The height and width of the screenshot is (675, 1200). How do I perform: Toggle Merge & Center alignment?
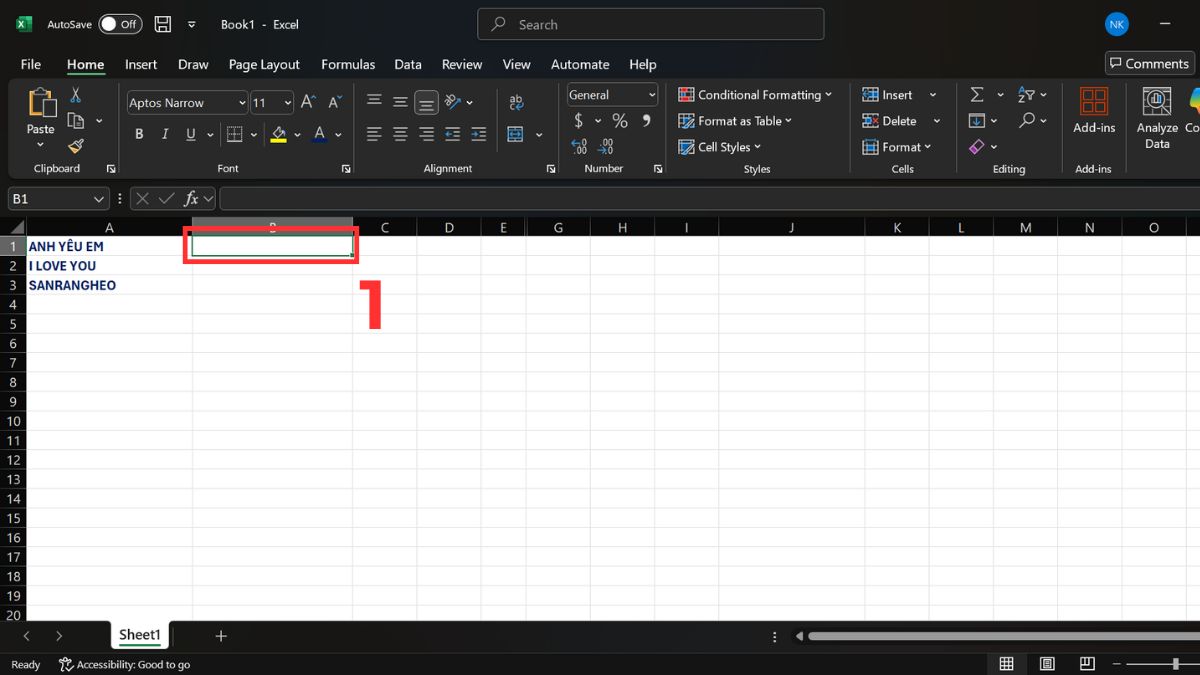(x=517, y=133)
